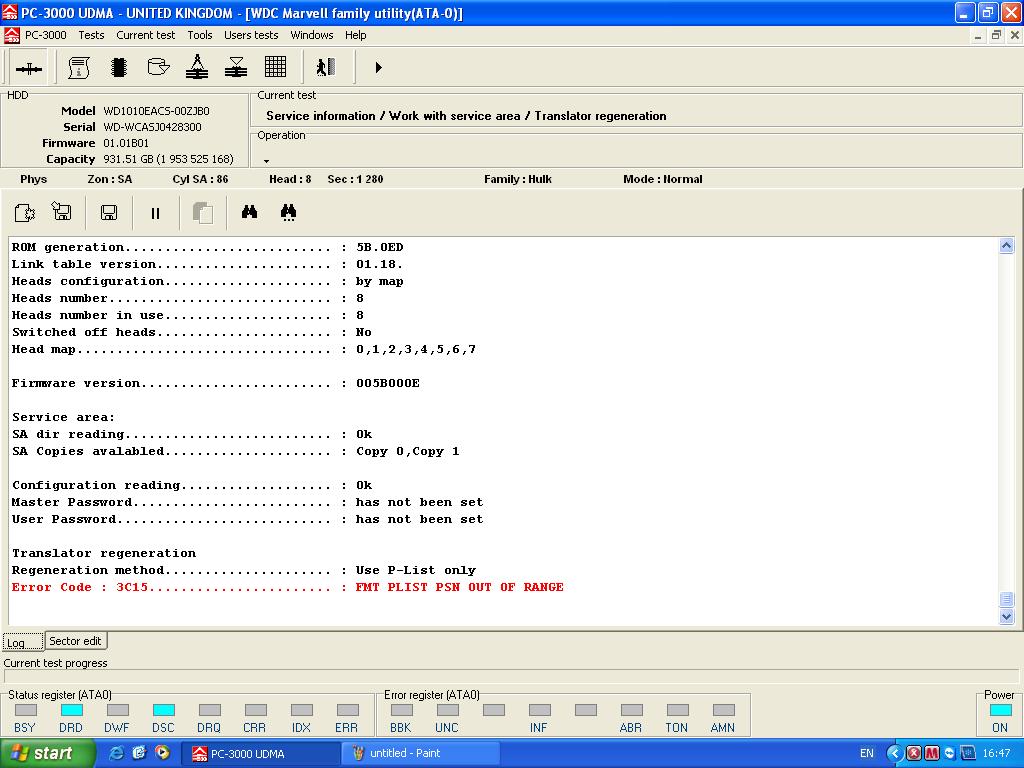The height and width of the screenshot is (768, 1024).
Task: Switch to the Sector edit tab
Action: (x=75, y=641)
